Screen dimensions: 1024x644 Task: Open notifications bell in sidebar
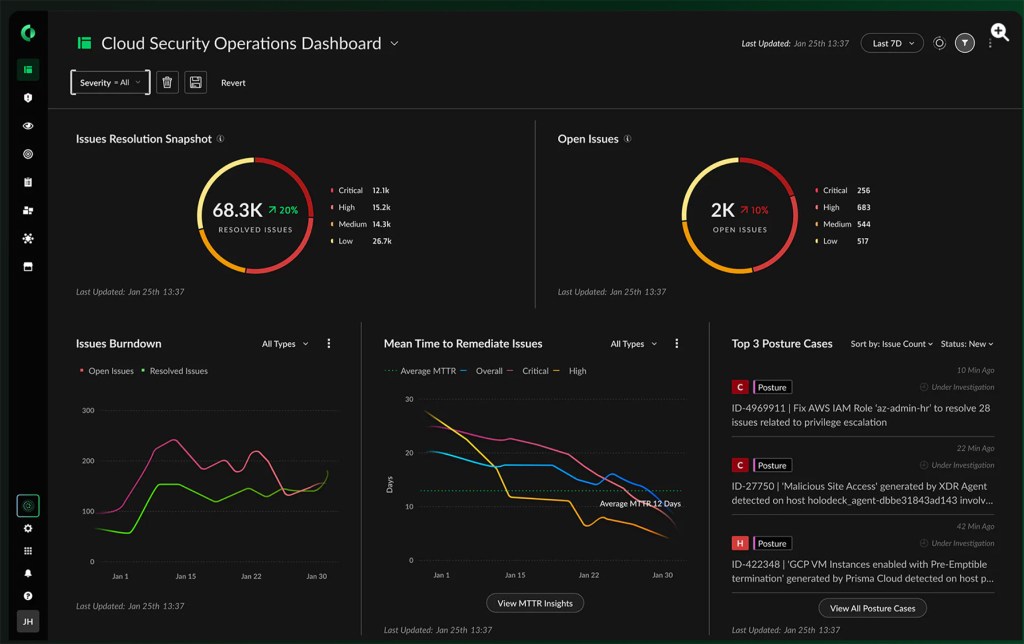(x=27, y=573)
